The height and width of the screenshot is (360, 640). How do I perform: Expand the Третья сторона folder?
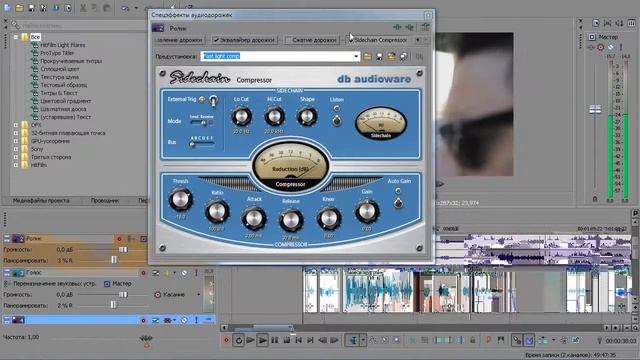(16, 157)
